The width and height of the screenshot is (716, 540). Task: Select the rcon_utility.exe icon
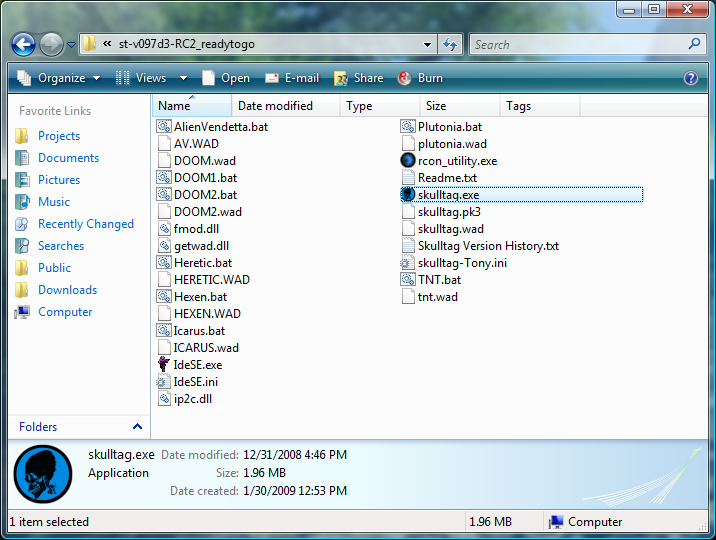(408, 161)
